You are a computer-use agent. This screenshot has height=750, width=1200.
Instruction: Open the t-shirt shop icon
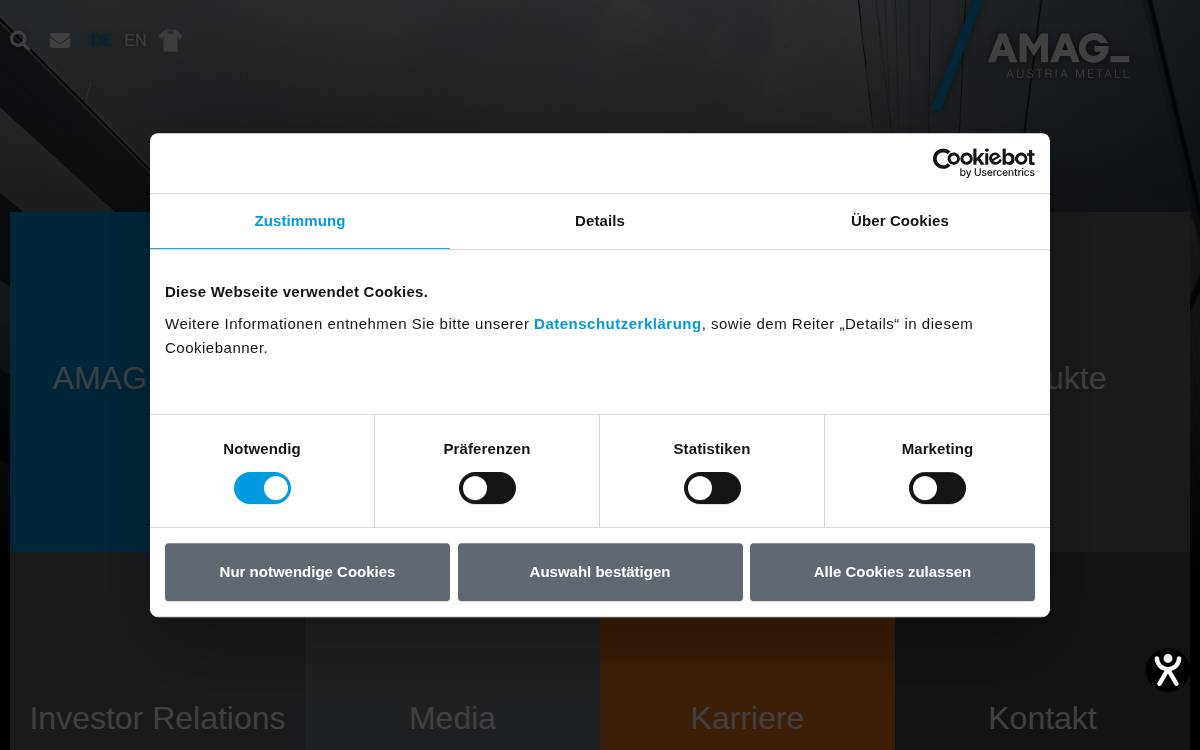tap(171, 40)
